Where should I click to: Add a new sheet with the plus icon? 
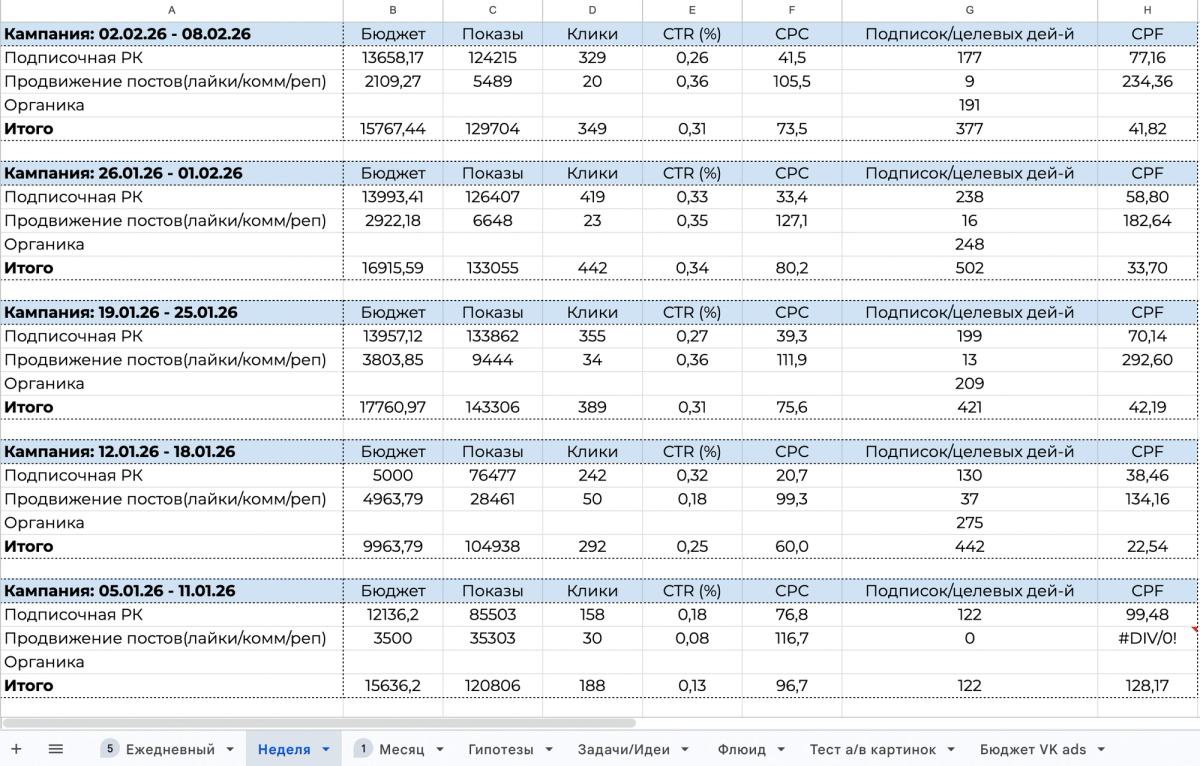[x=16, y=749]
